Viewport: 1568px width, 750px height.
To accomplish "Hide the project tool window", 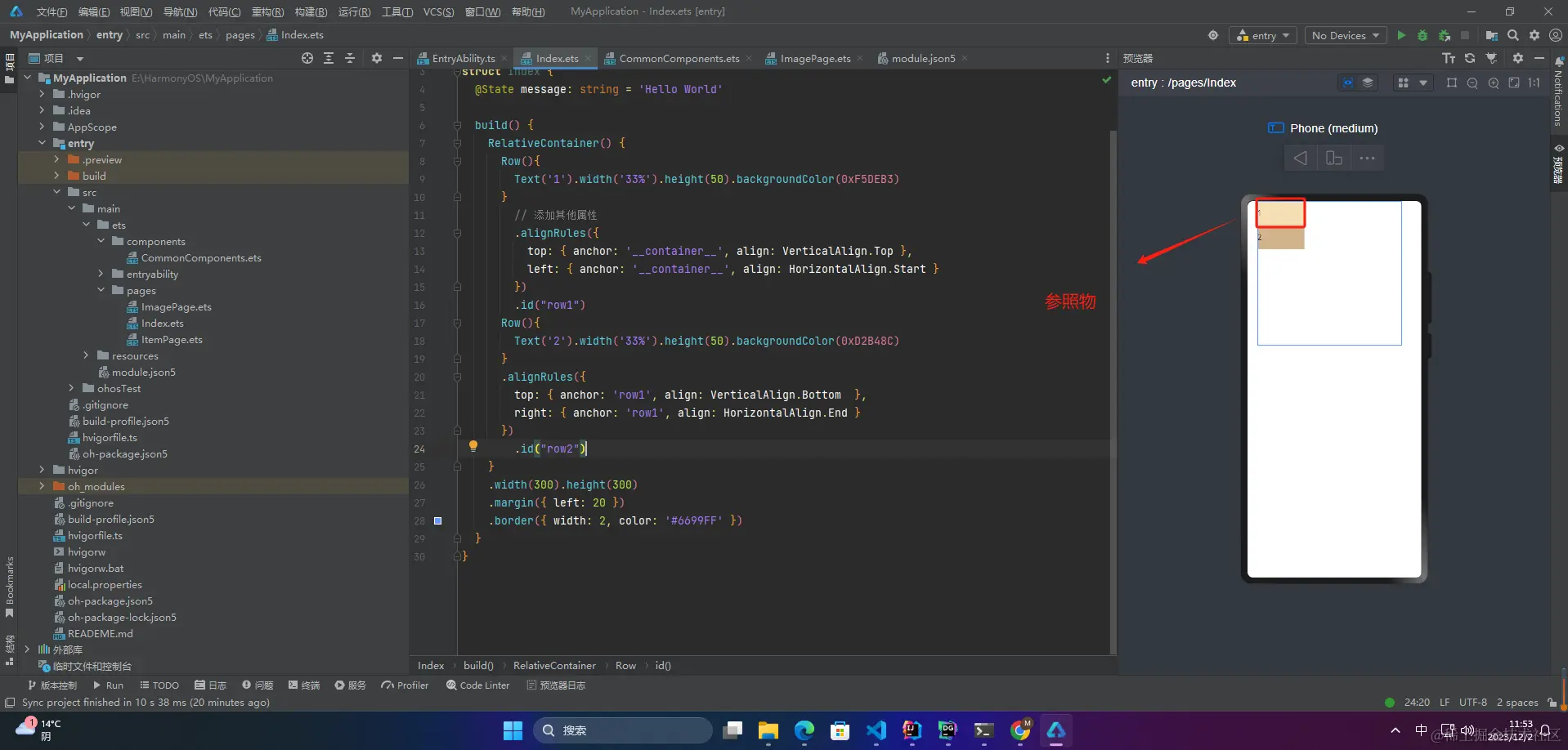I will coord(398,58).
